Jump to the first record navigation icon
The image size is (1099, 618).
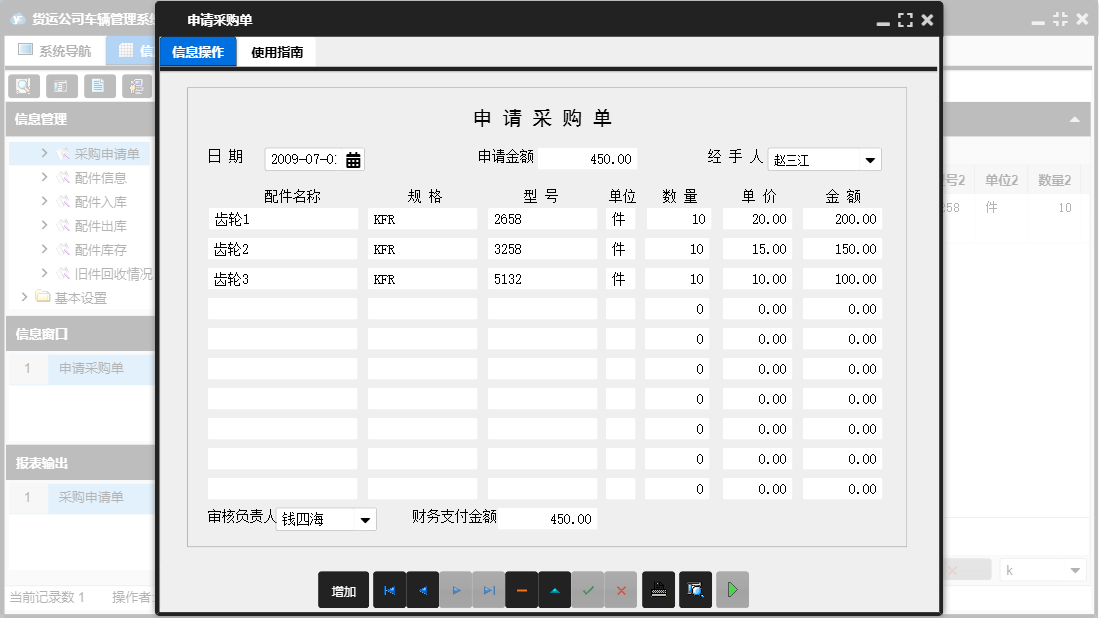[389, 590]
